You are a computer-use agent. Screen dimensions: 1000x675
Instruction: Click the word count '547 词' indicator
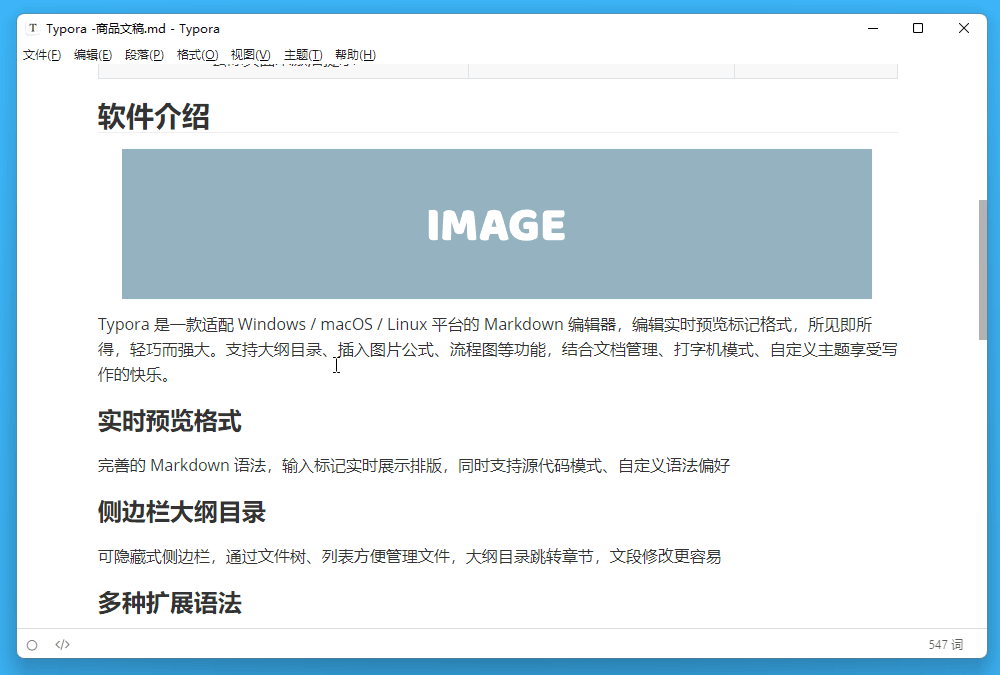point(945,644)
